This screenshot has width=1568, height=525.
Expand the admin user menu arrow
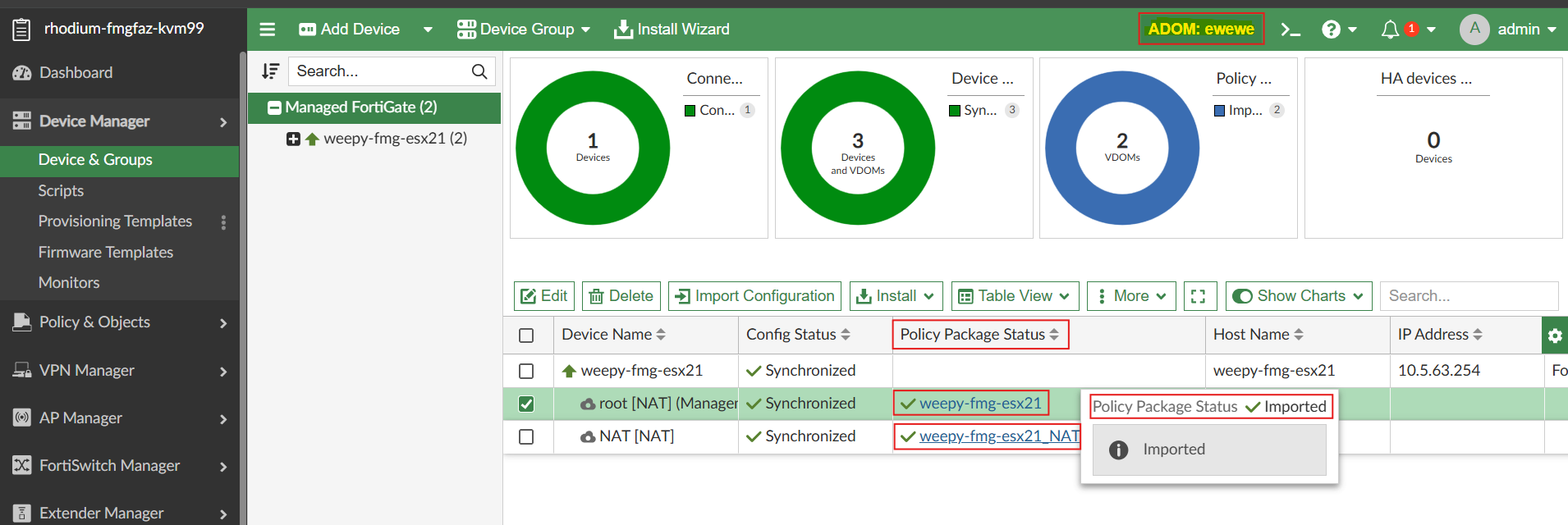tap(1552, 30)
